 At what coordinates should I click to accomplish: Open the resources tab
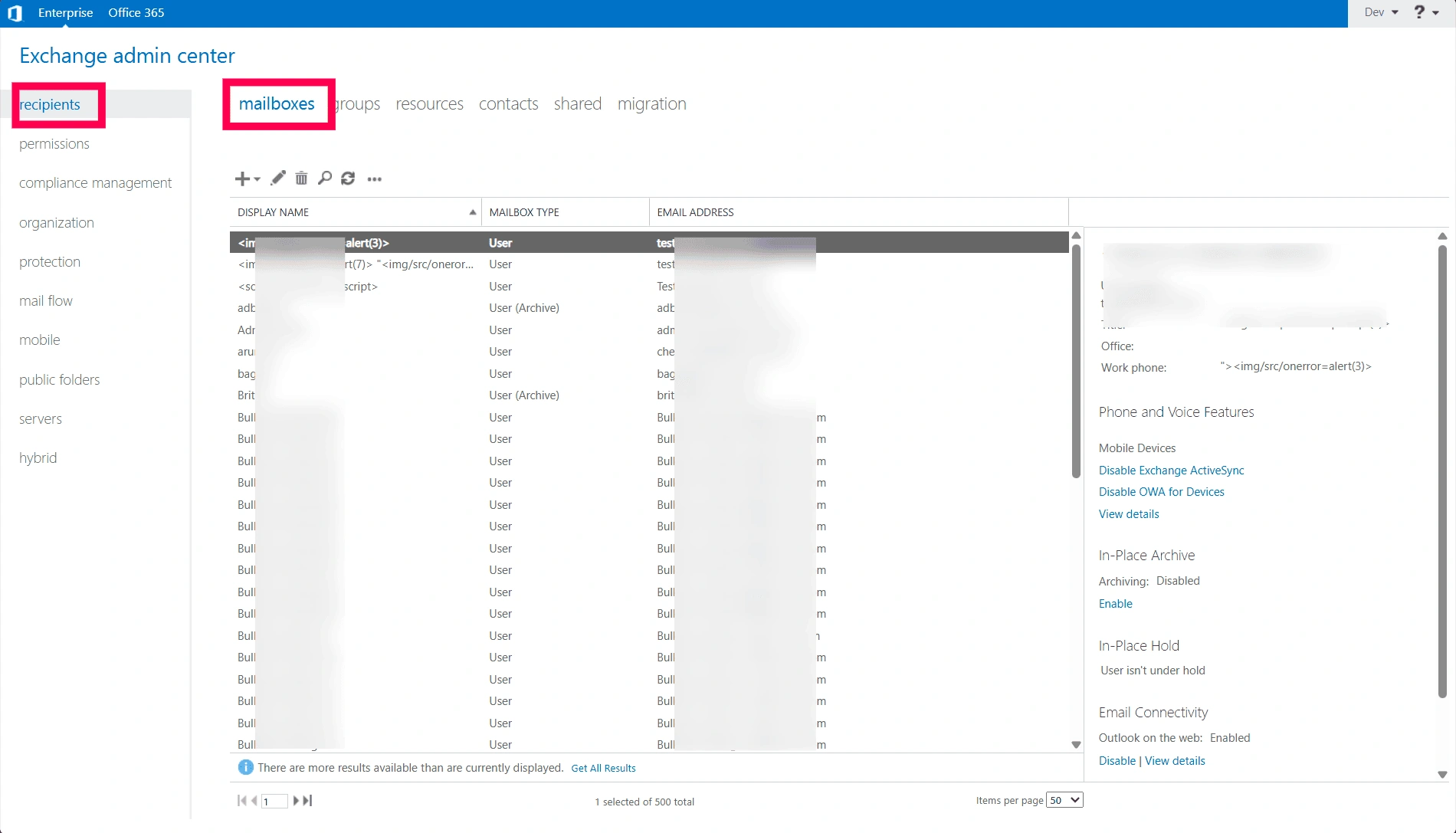(x=430, y=104)
